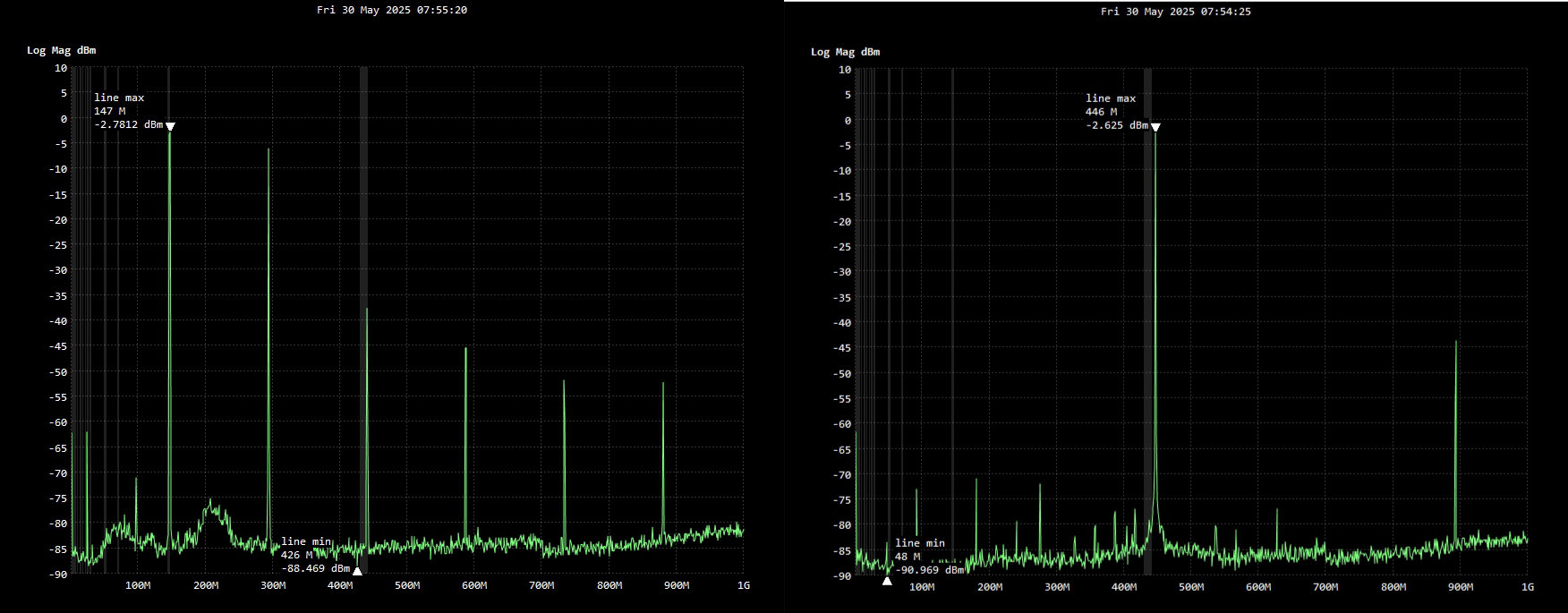Select the -88.469 dBm marker readout
The width and height of the screenshot is (1568, 613).
(315, 568)
